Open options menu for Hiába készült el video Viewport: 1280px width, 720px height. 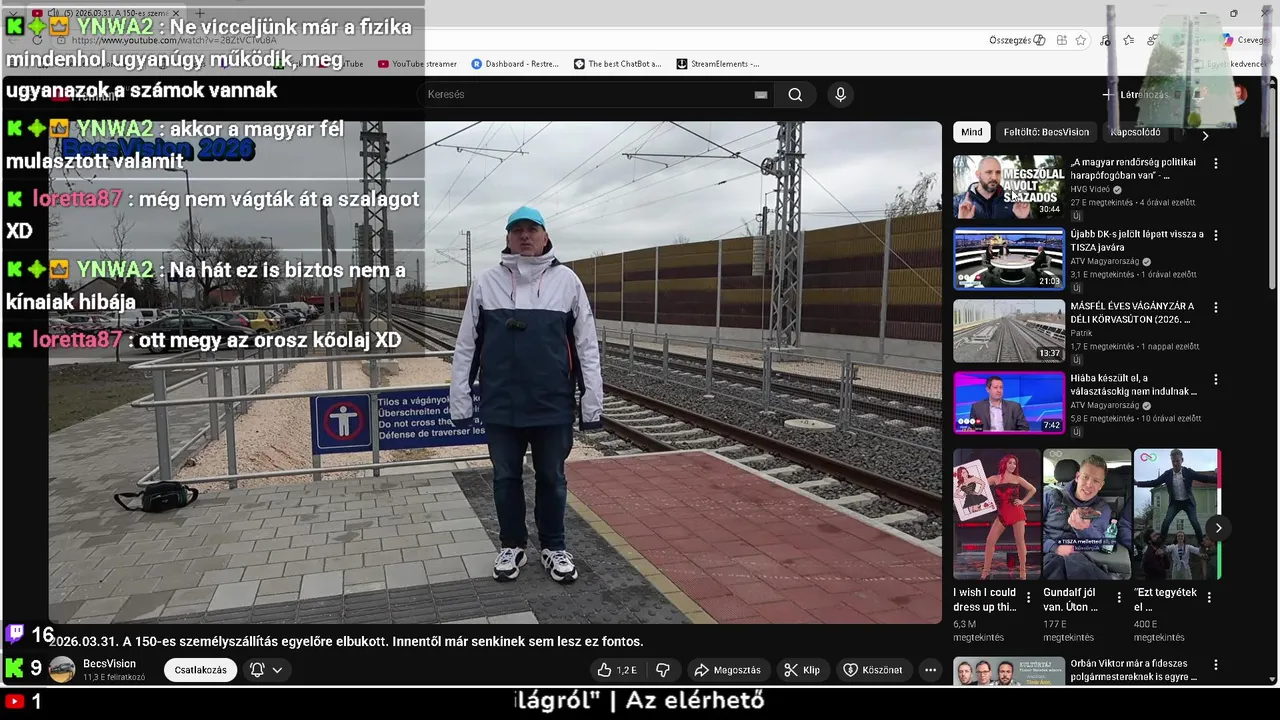[1216, 380]
